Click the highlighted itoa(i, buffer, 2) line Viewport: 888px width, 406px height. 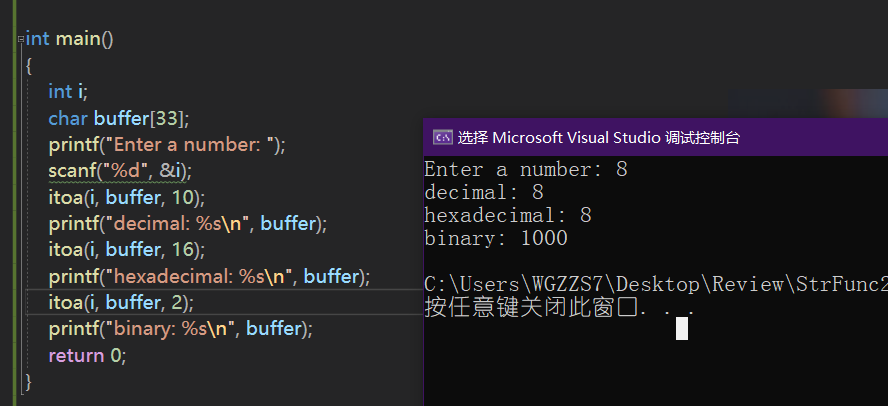(121, 302)
